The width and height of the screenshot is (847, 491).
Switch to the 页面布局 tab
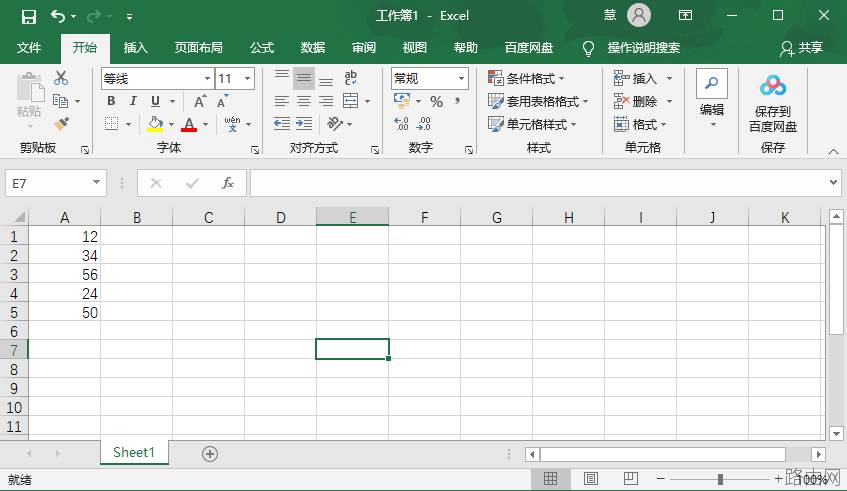pyautogui.click(x=198, y=48)
